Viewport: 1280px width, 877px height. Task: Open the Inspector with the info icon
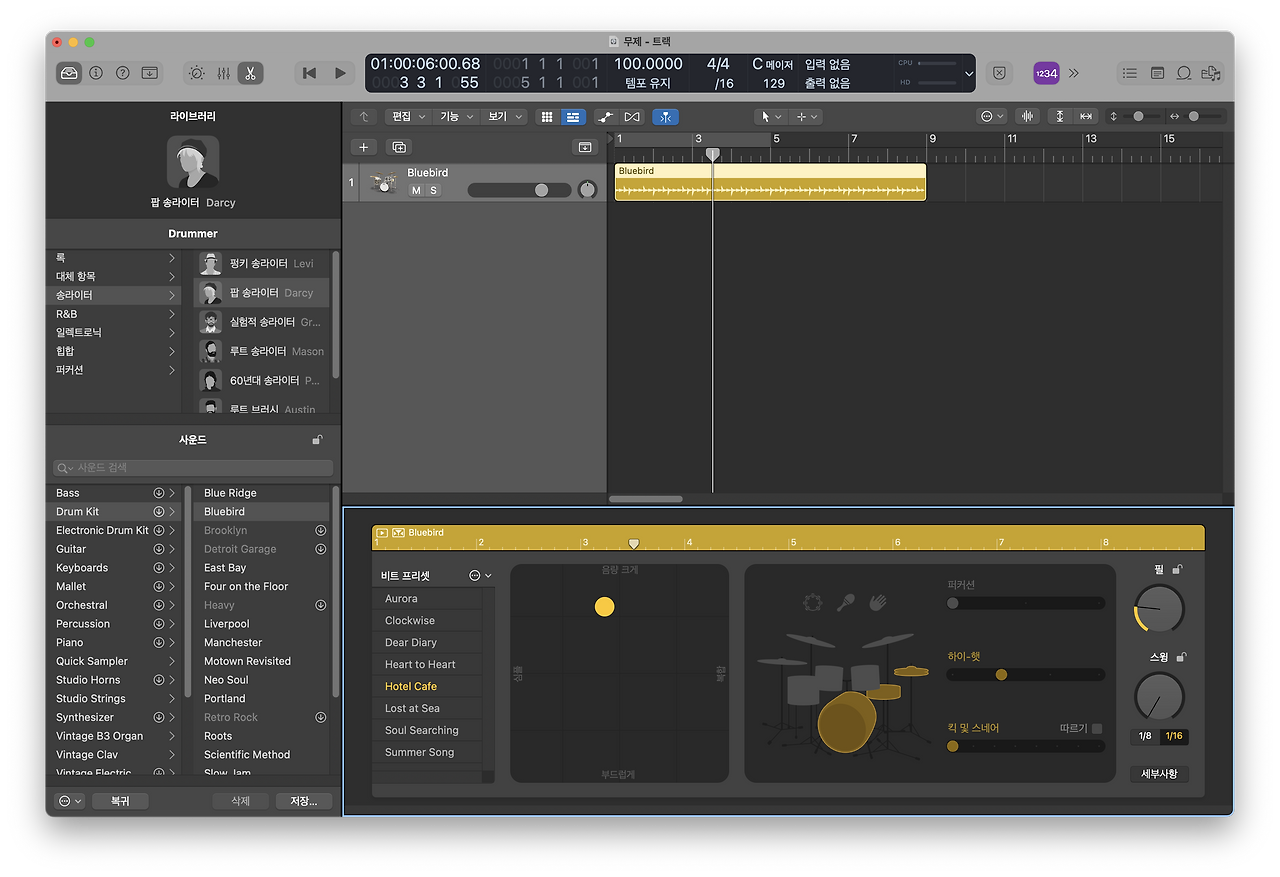point(96,73)
